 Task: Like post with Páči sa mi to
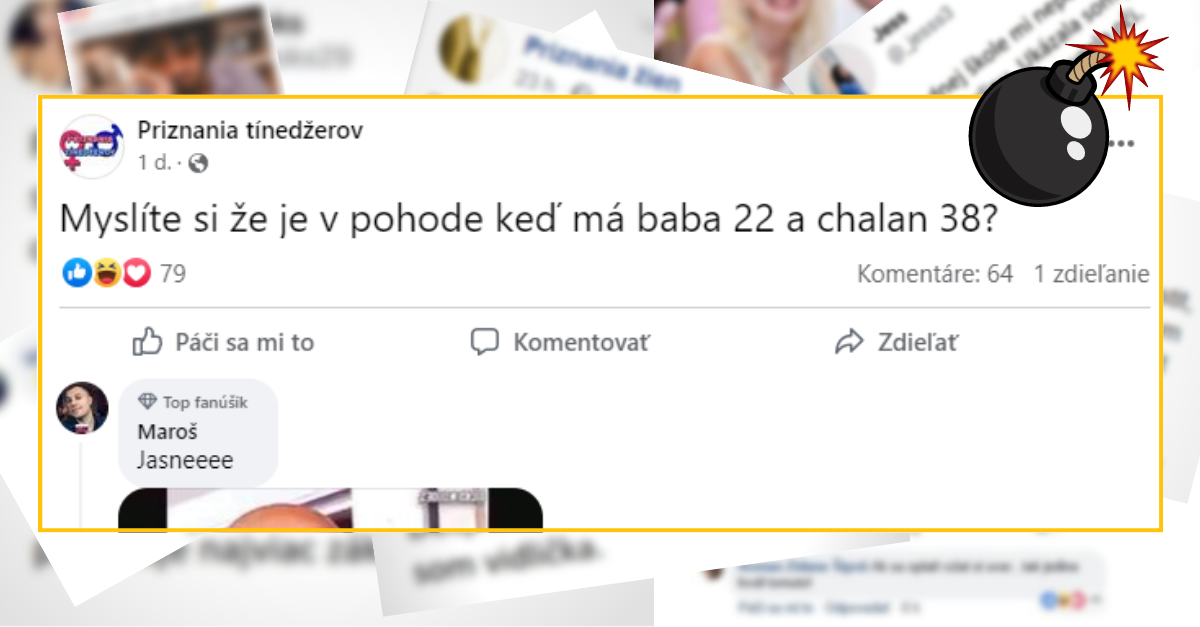pyautogui.click(x=224, y=342)
